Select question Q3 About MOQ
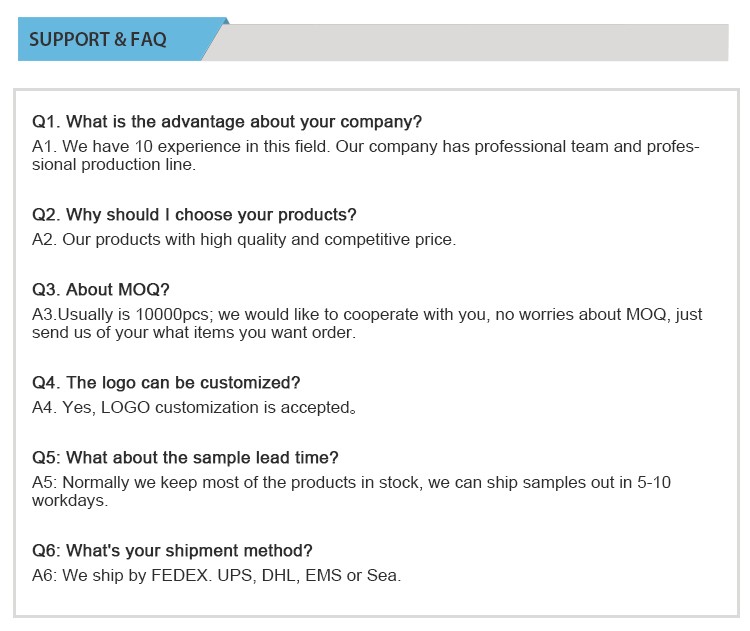The image size is (750, 631). coord(101,290)
